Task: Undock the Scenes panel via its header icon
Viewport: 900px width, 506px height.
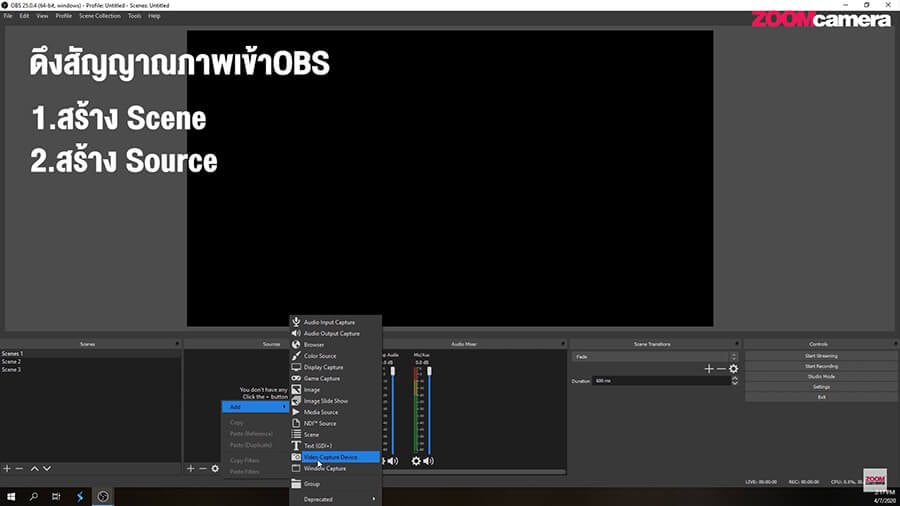Action: 177,344
